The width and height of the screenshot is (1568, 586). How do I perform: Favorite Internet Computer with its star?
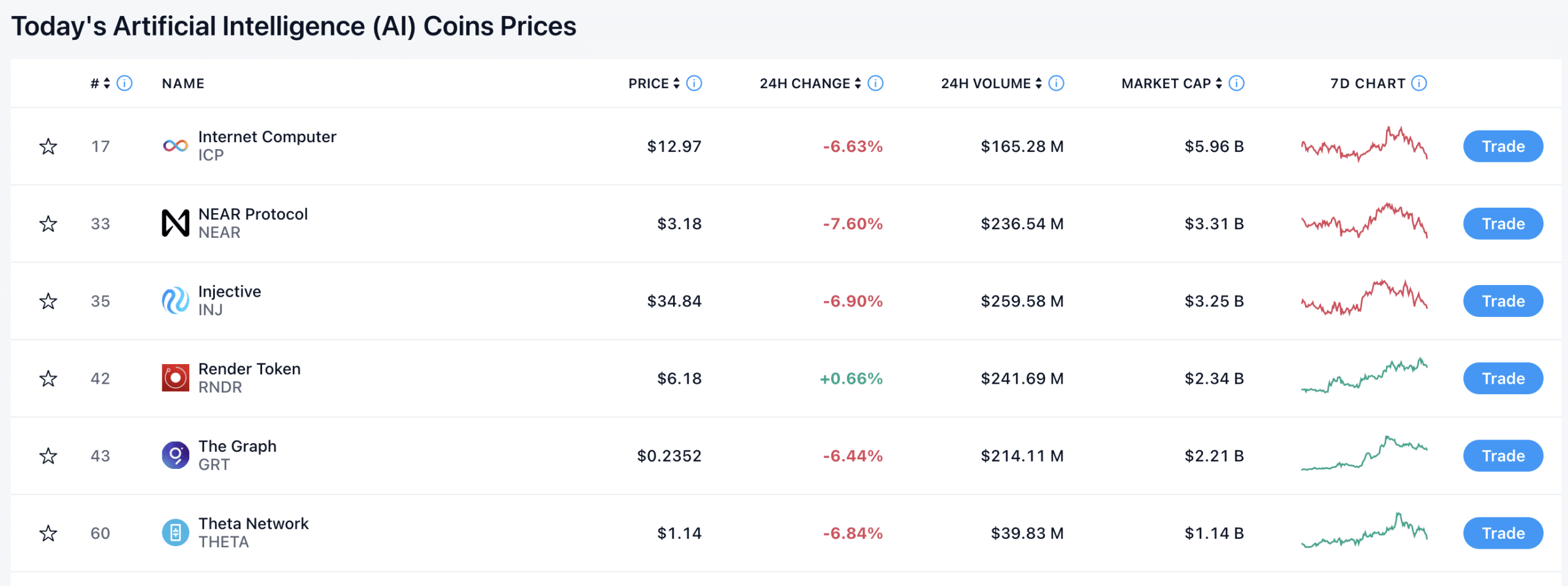(x=48, y=146)
